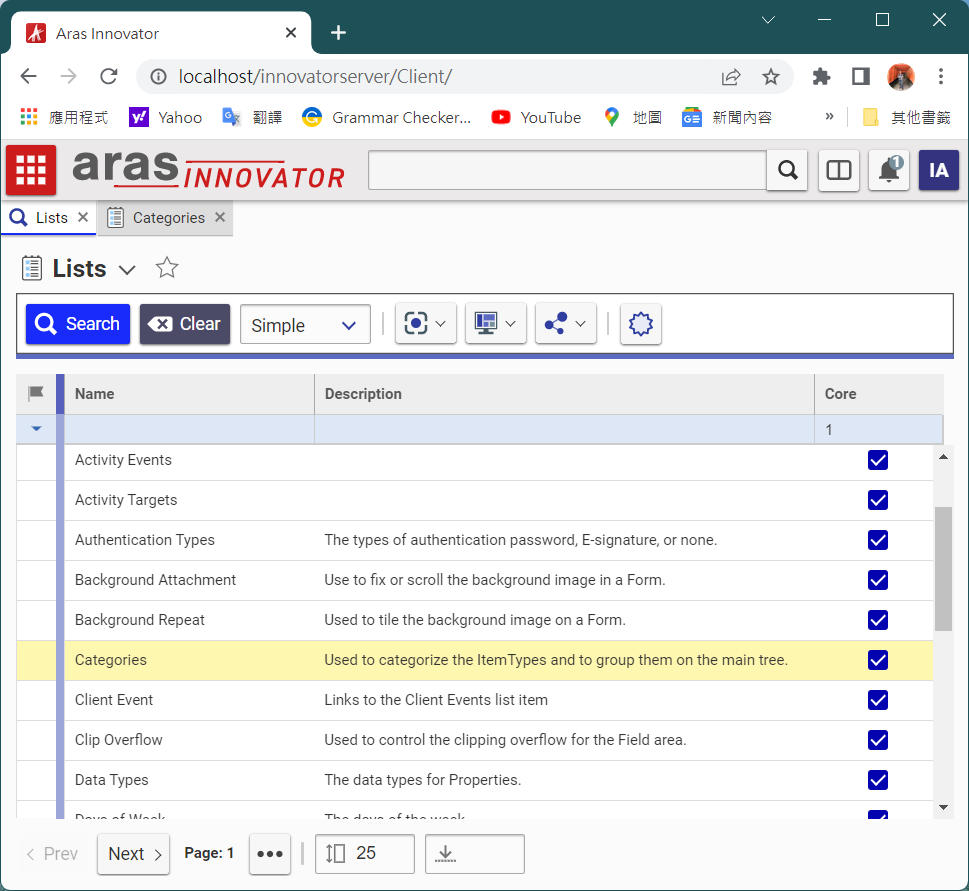Go back in browser history
This screenshot has height=891, width=969.
pos(28,77)
